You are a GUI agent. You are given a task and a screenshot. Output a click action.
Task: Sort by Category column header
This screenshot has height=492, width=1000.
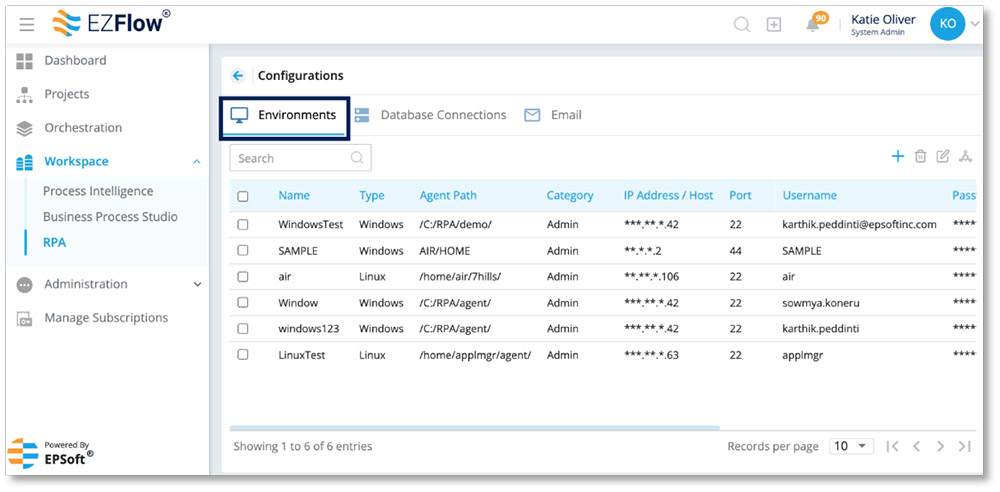(570, 196)
